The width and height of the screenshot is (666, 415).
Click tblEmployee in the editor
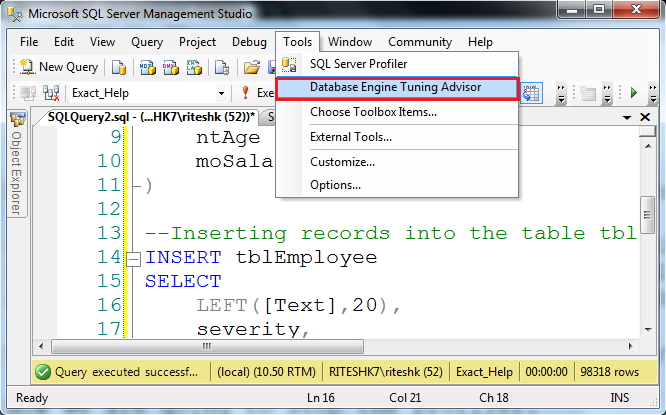point(306,258)
